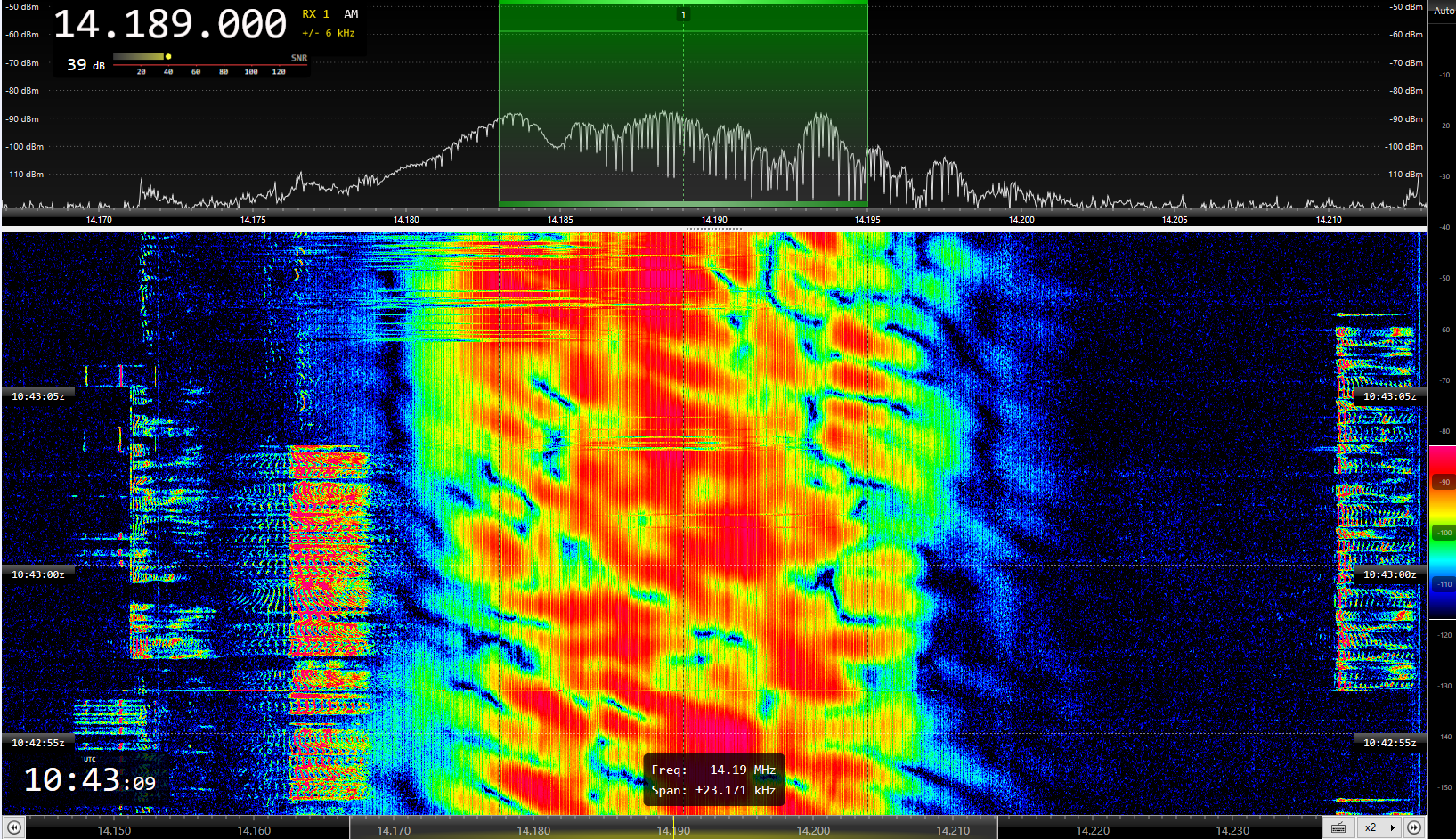The image size is (1456, 839).
Task: Click the round left arrow icon at bottom-left
Action: pos(13,827)
